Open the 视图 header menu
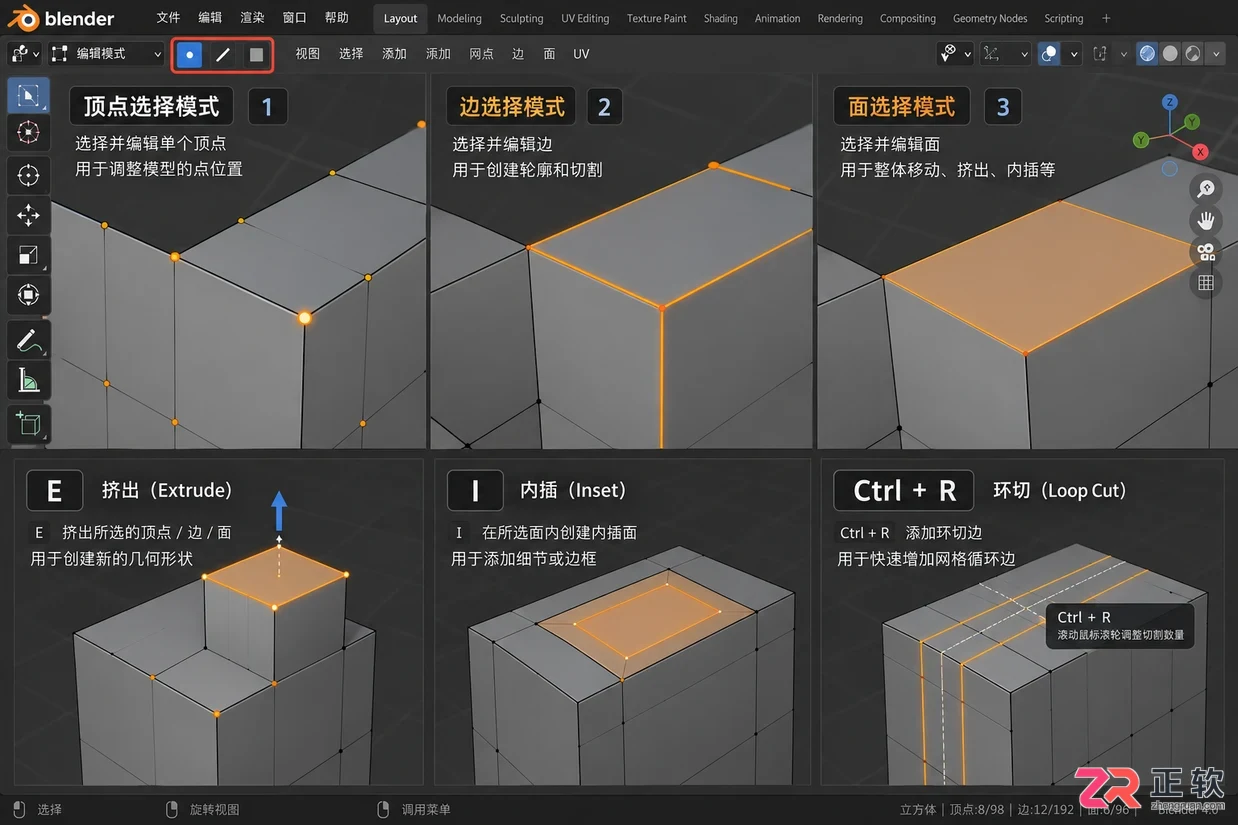Screen dimensions: 1238x825 pos(308,54)
